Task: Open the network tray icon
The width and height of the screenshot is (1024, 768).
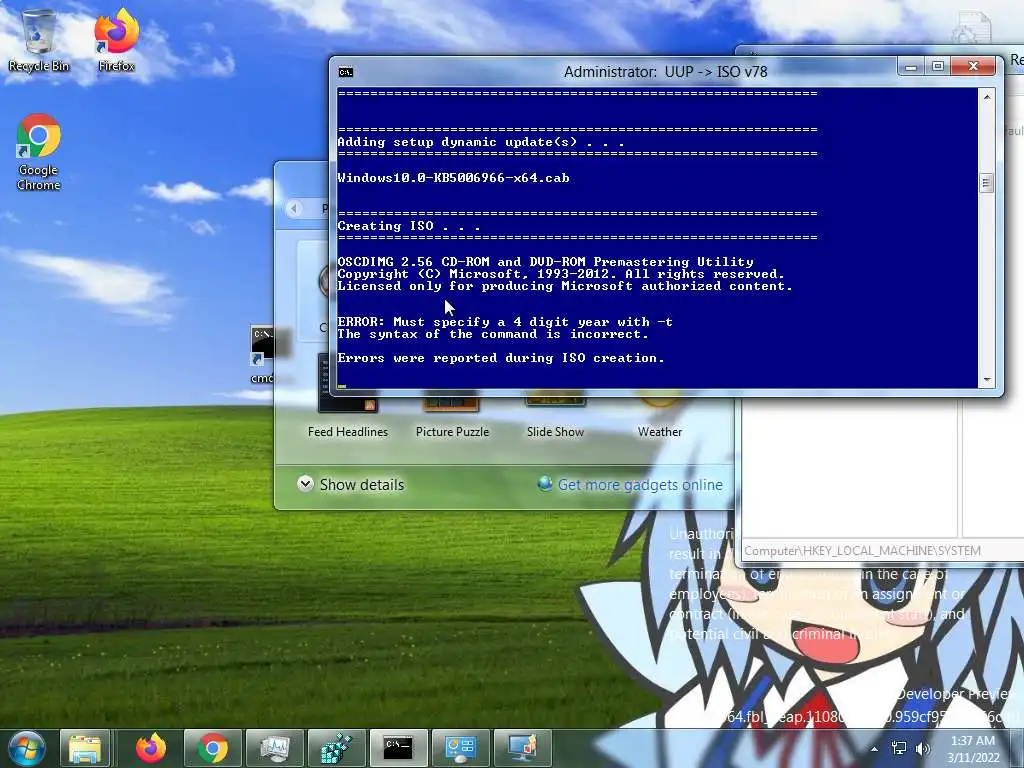Action: (899, 749)
